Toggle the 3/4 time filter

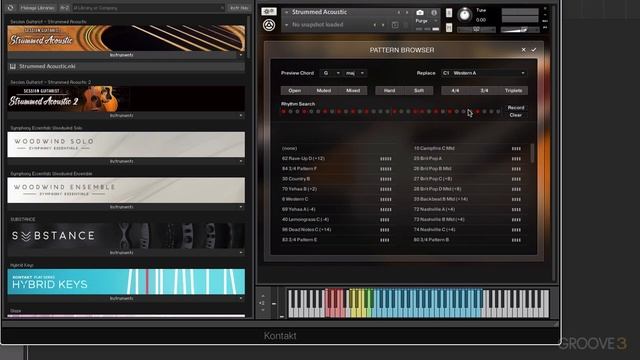(484, 91)
